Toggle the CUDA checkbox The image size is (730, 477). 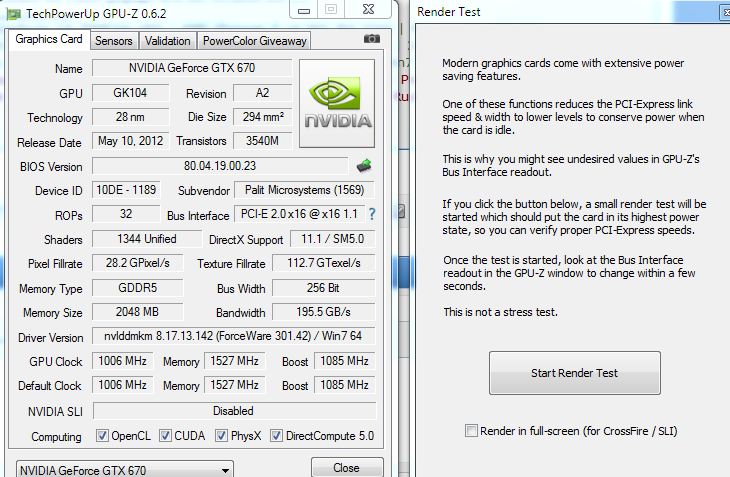click(165, 436)
